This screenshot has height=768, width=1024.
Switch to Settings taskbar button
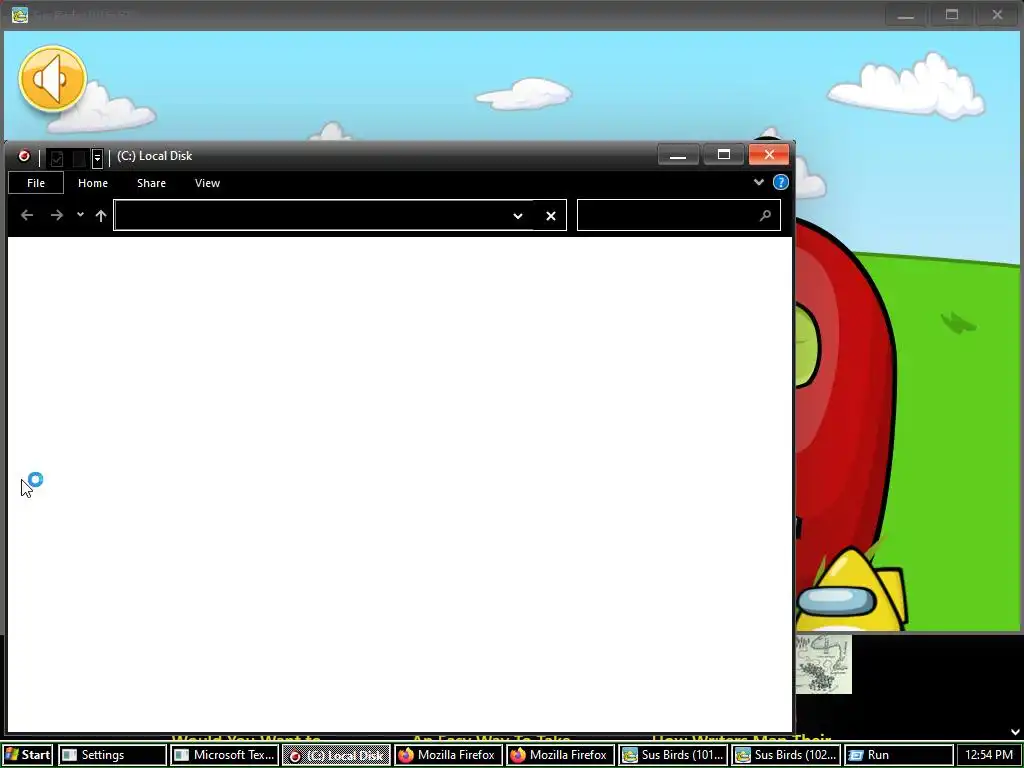tap(112, 755)
